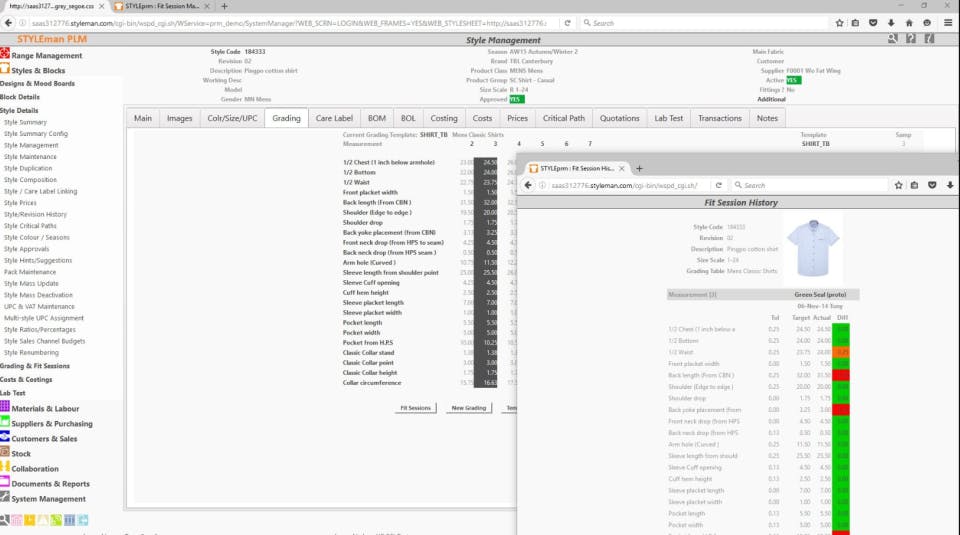Open the Lab Test tab
The height and width of the screenshot is (535, 960).
(x=669, y=118)
